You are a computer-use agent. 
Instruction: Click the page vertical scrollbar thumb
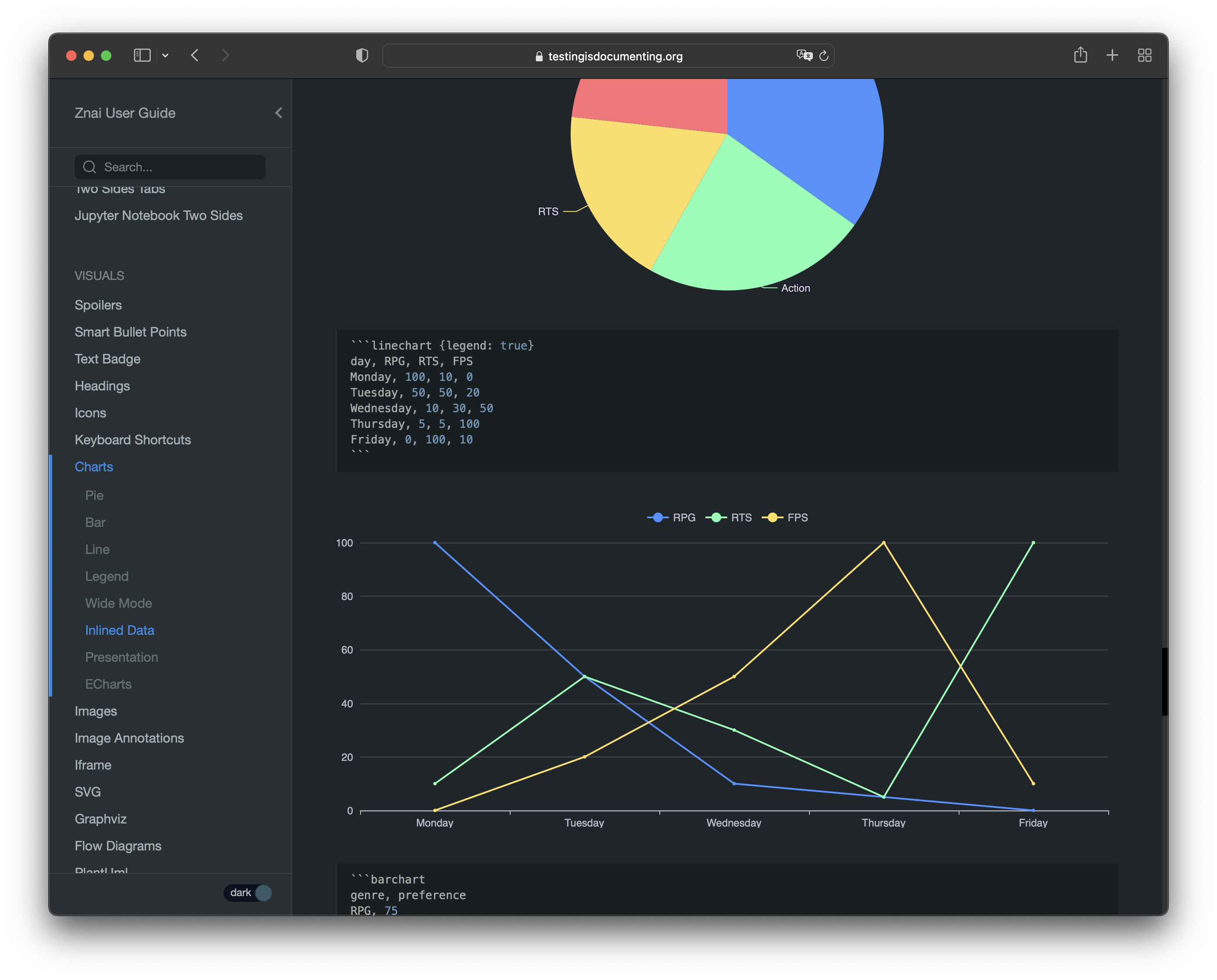click(1164, 681)
